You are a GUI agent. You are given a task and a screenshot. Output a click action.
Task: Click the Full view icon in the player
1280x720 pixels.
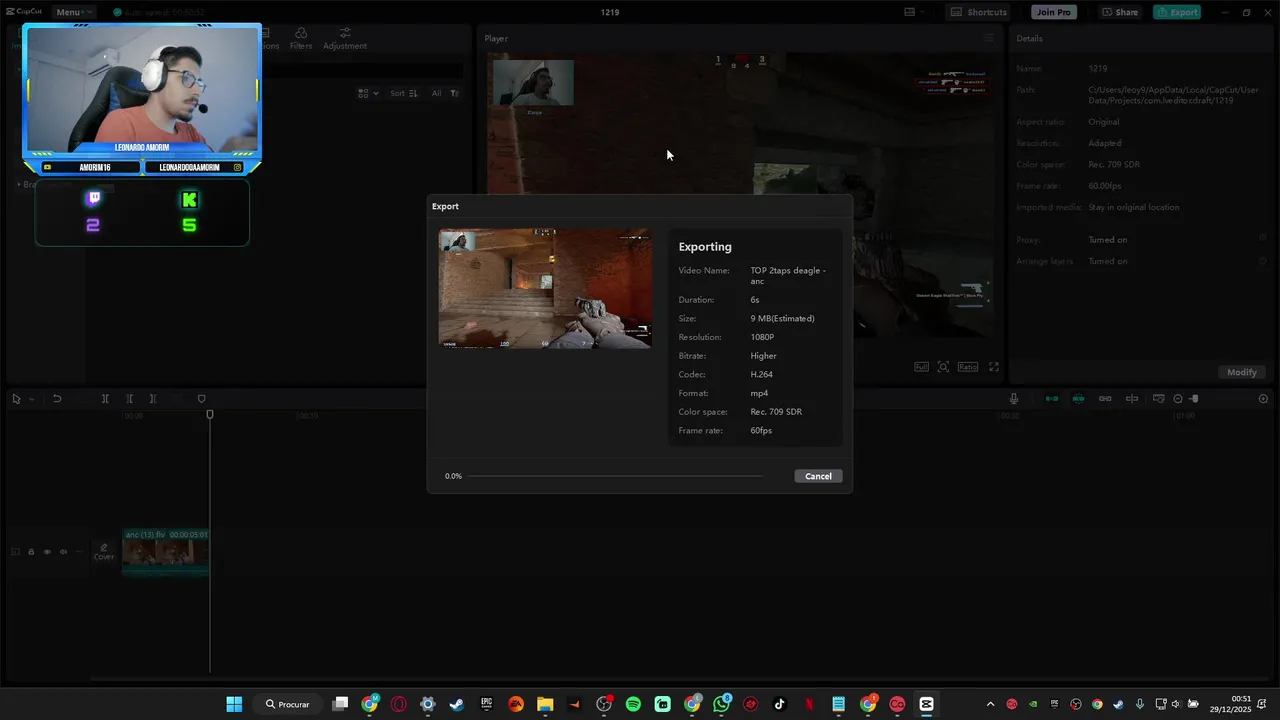point(921,367)
